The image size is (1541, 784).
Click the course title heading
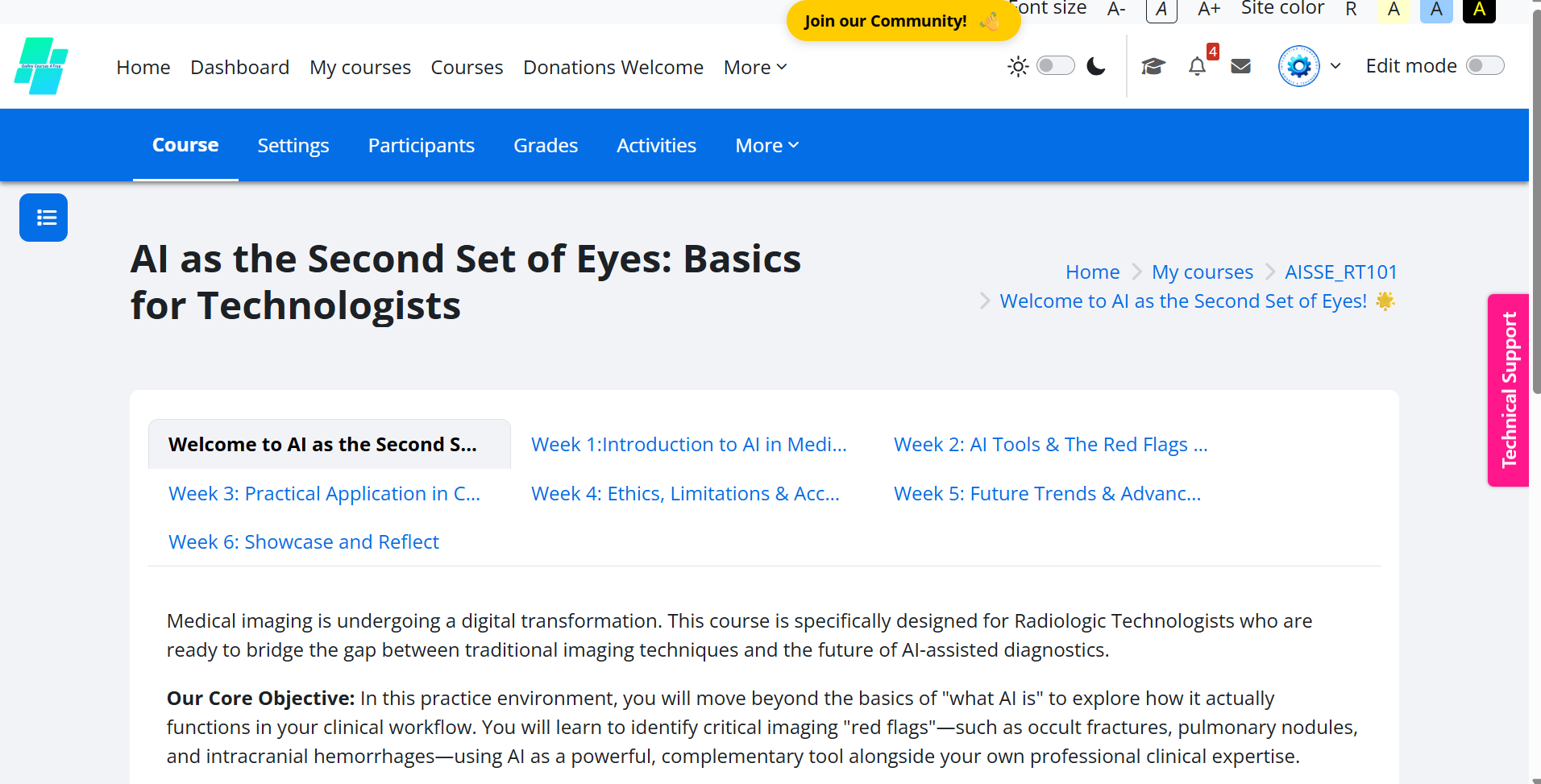pos(466,282)
